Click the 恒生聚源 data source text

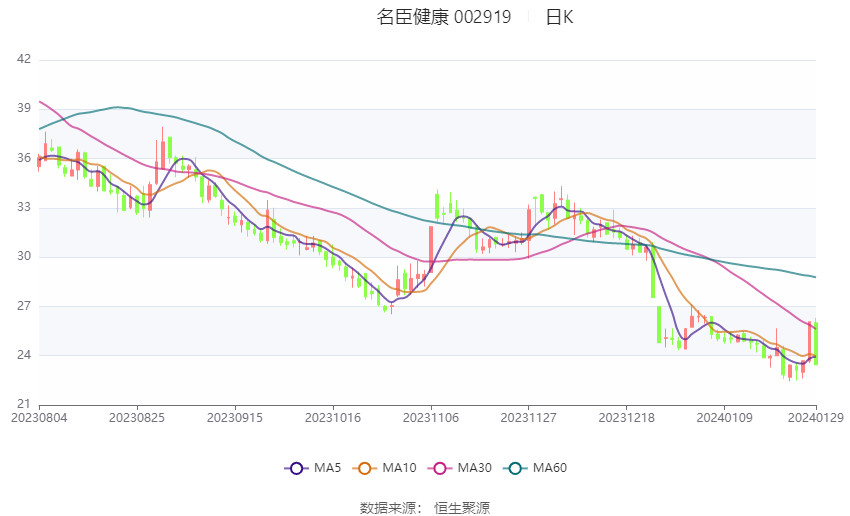[x=462, y=508]
